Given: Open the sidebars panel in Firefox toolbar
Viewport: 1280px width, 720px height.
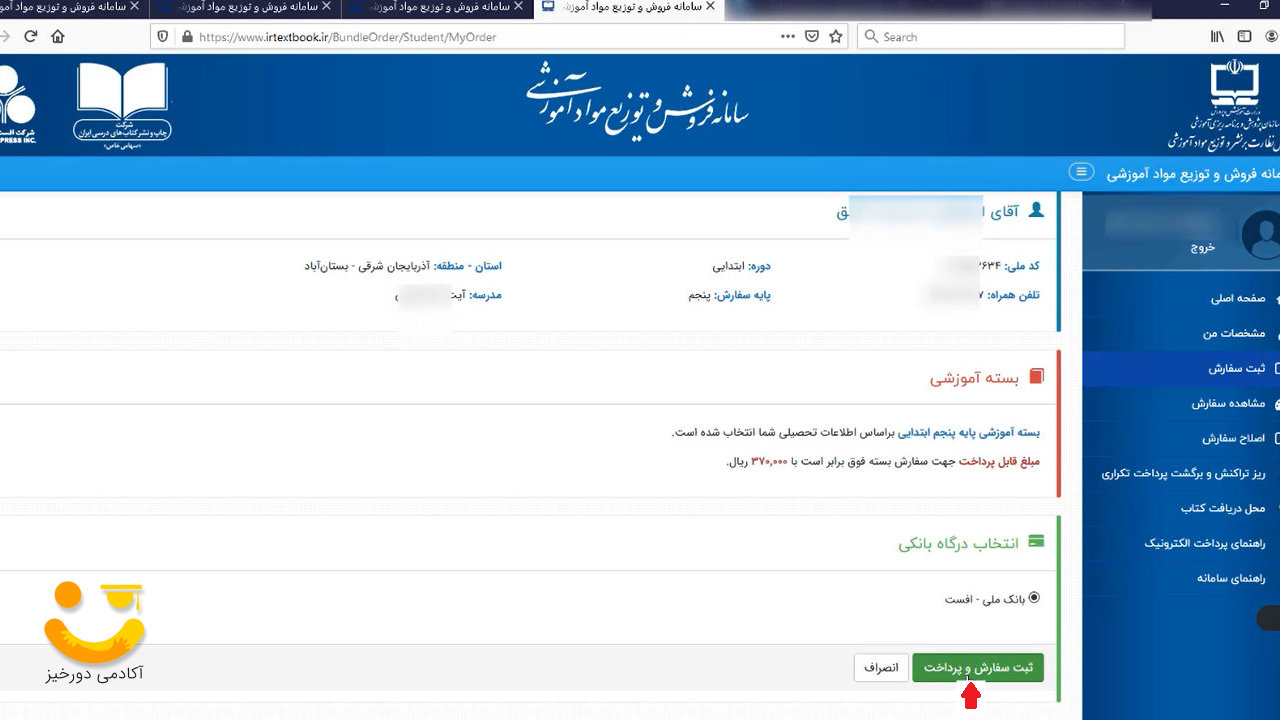Looking at the screenshot, I should tap(1243, 36).
